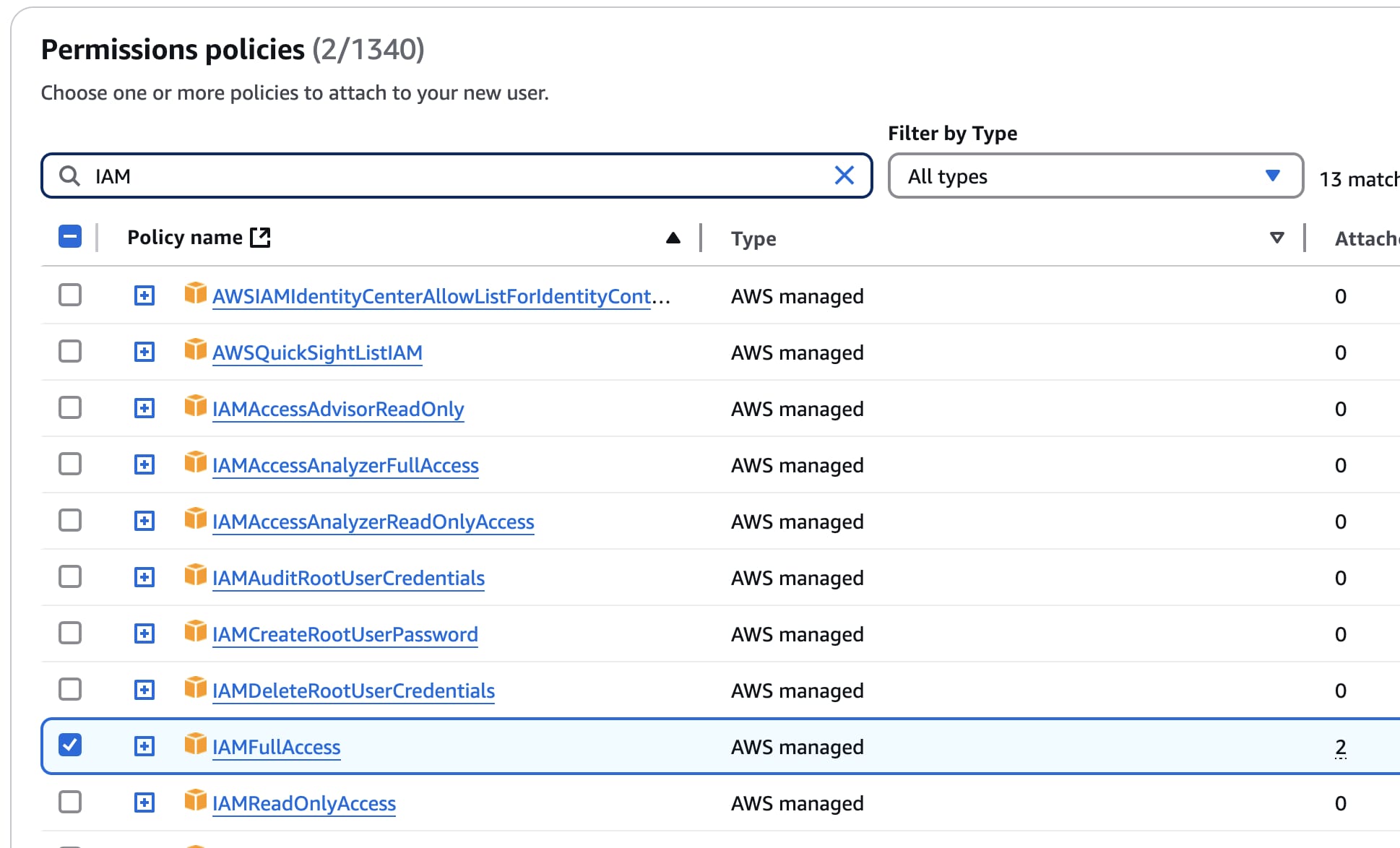
Task: Check the IAMAccessAdvisorReadOnly checkbox
Action: tap(70, 407)
